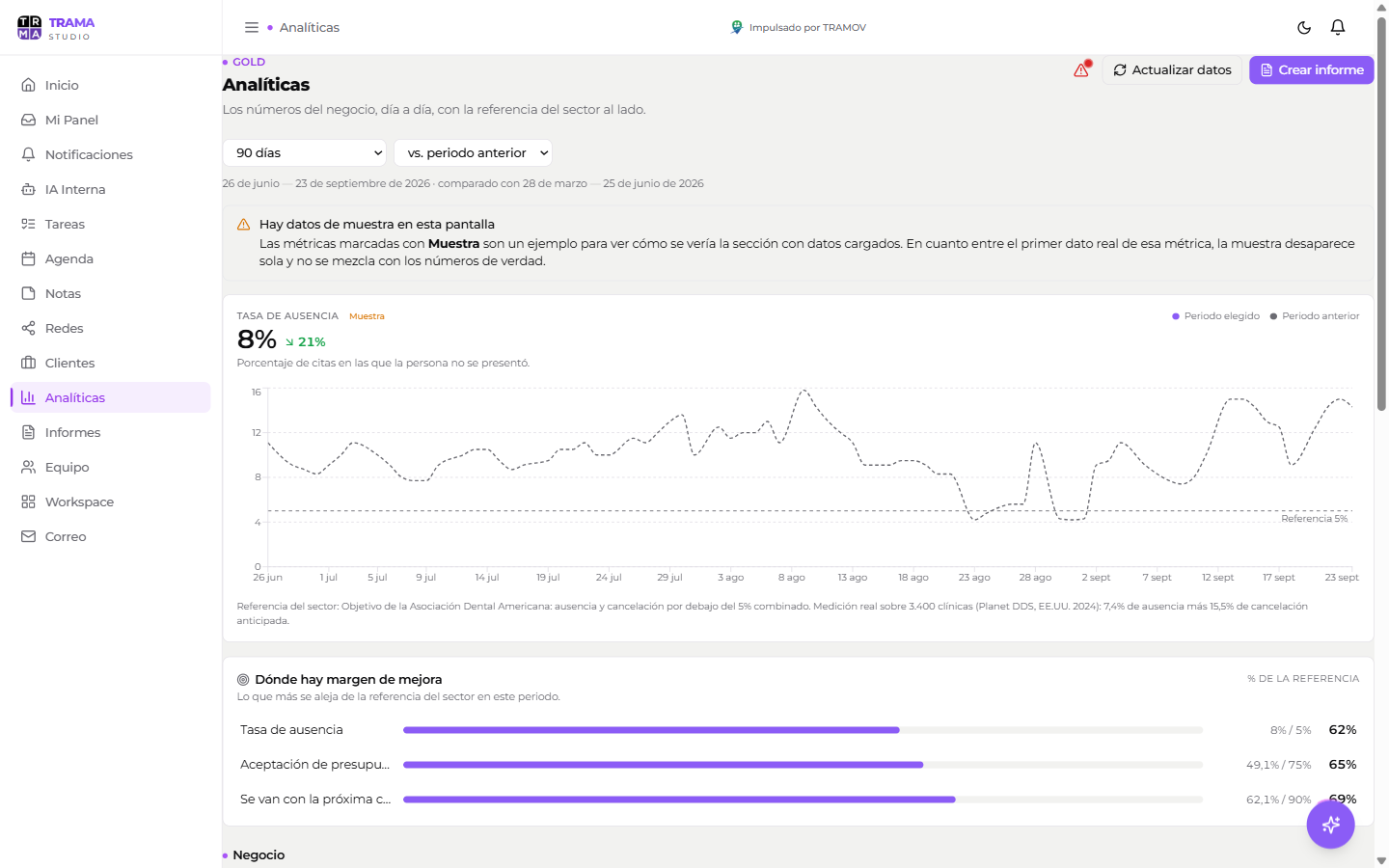Click the red warning alert icon
1389x868 pixels.
[1081, 70]
